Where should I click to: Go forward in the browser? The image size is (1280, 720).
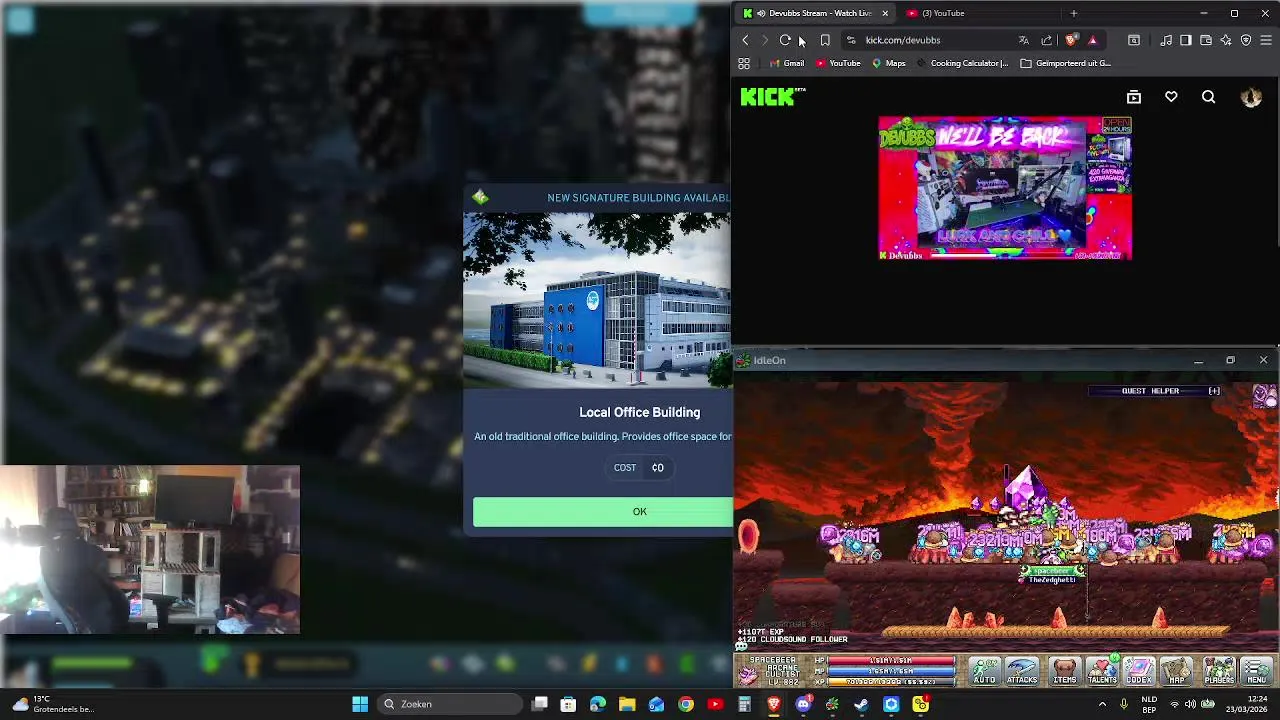tap(765, 40)
